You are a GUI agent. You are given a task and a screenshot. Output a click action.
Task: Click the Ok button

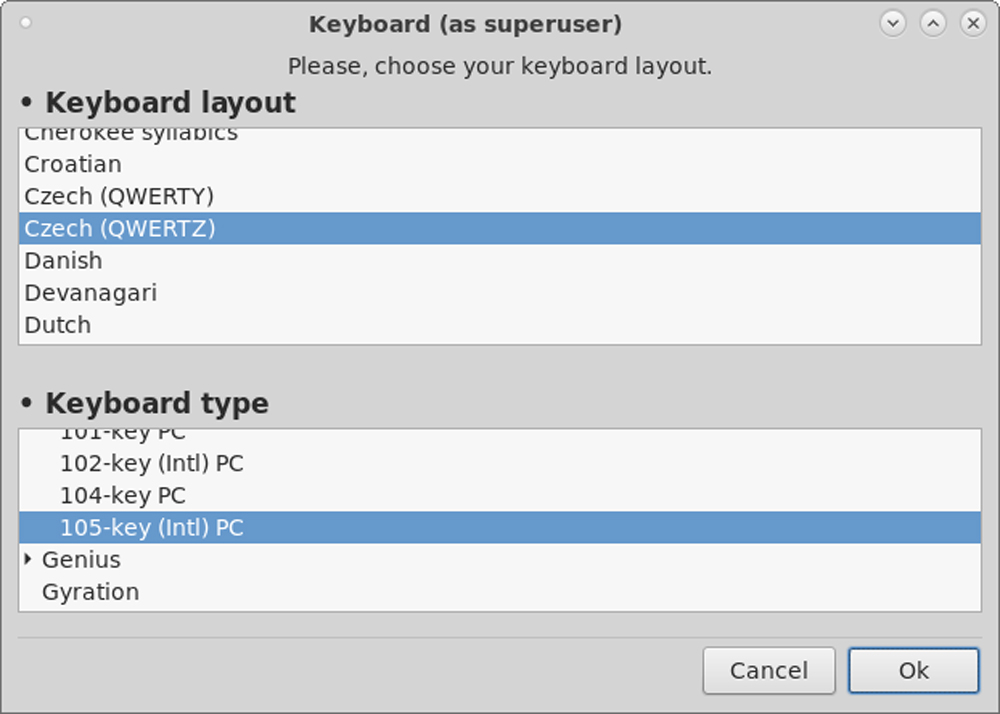point(913,671)
